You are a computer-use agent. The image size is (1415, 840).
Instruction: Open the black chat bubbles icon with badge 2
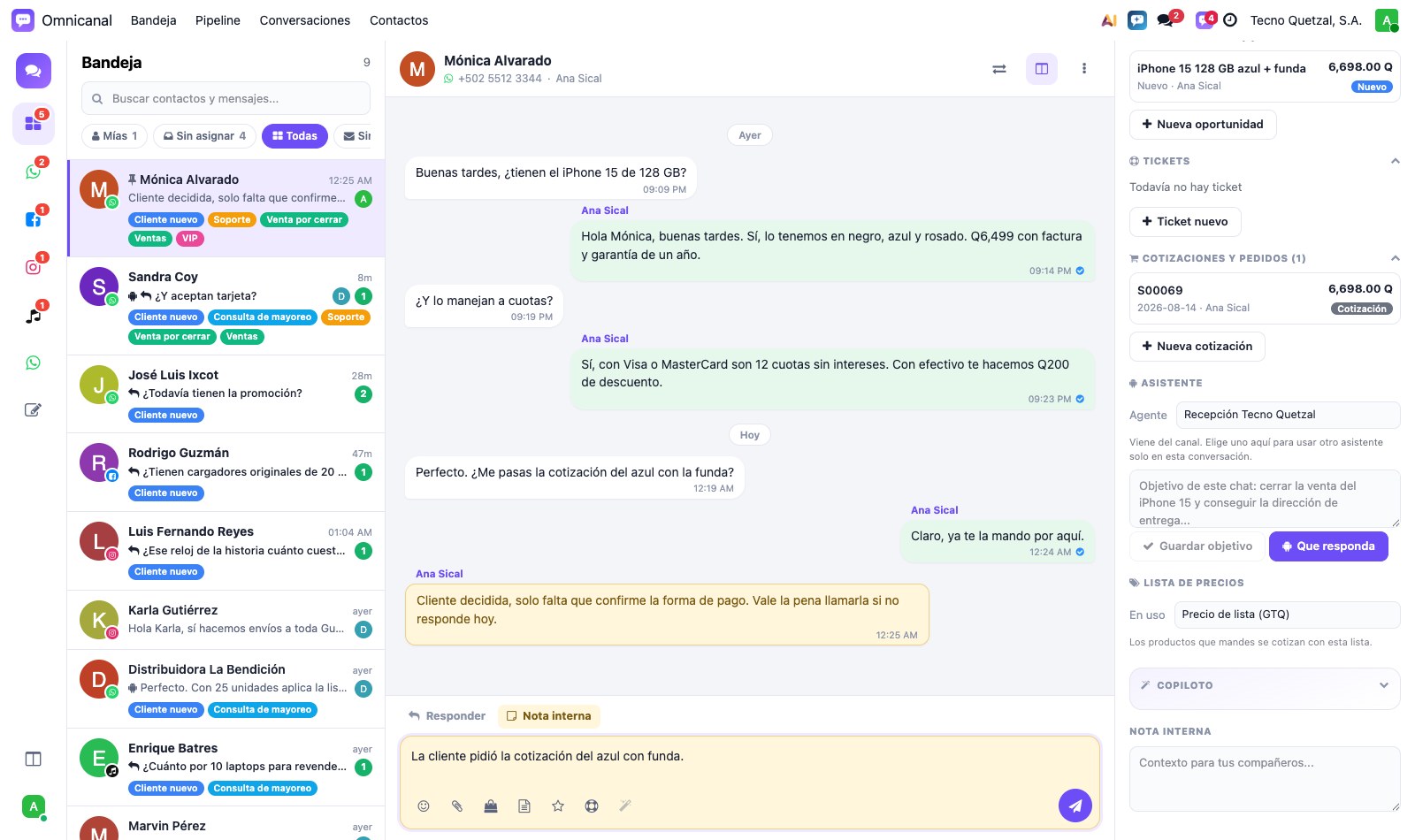point(1166,20)
